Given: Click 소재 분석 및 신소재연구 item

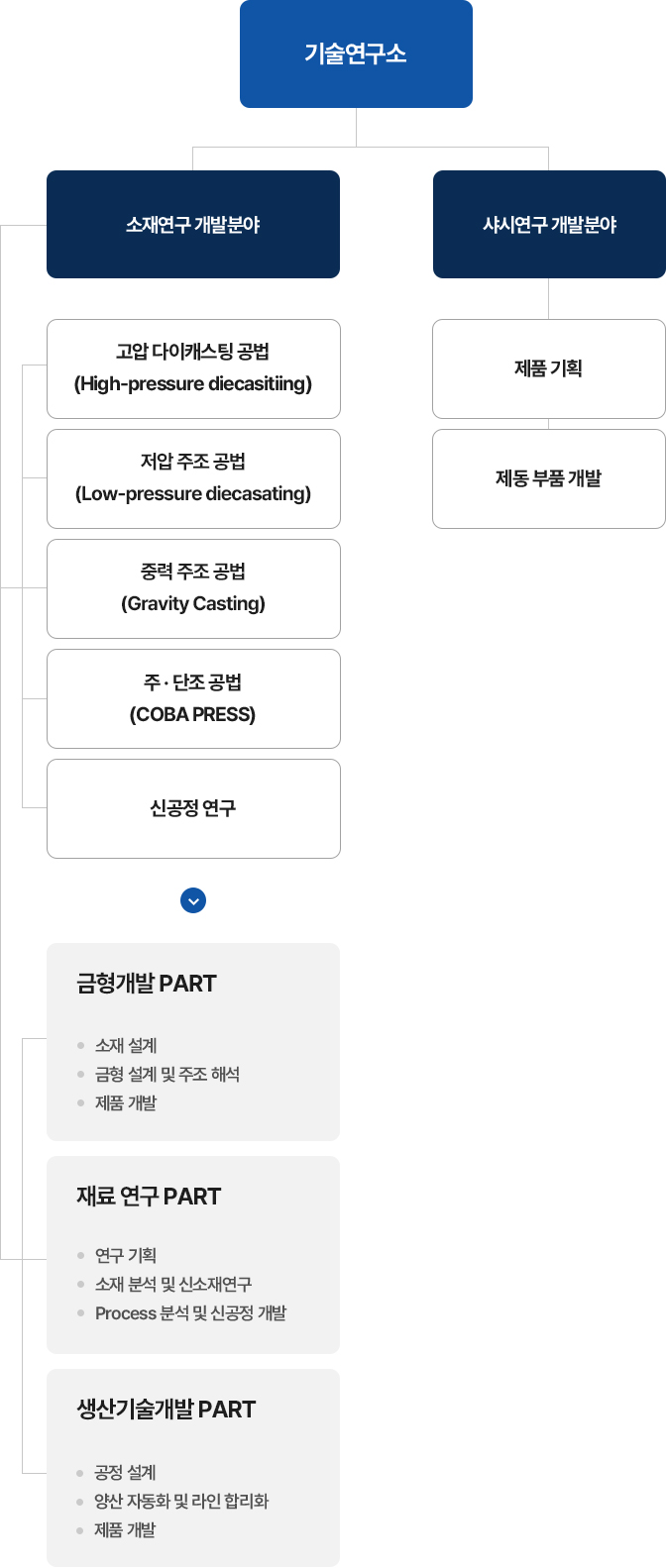Looking at the screenshot, I should [173, 1285].
